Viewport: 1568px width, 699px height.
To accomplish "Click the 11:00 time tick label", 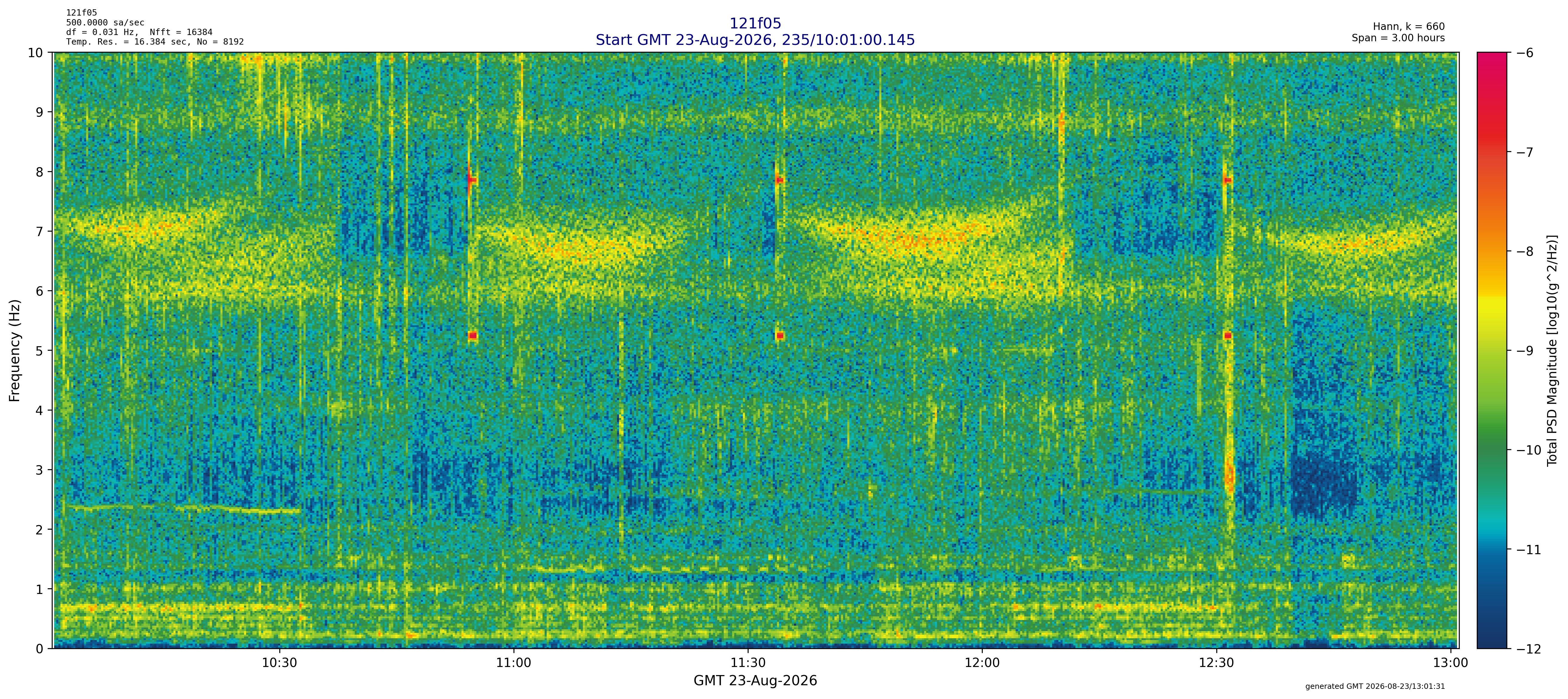I will 514,662.
